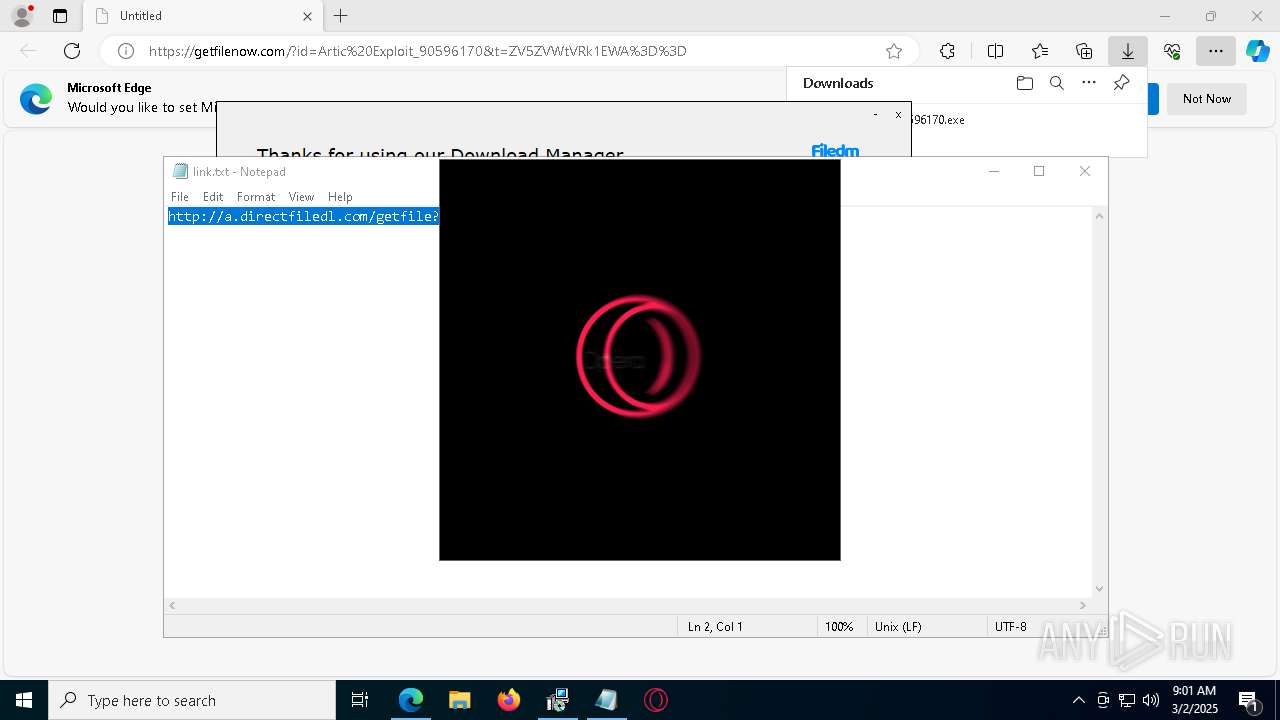Click the Opera logo splash image
Viewport: 1280px width, 720px height.
tap(638, 357)
